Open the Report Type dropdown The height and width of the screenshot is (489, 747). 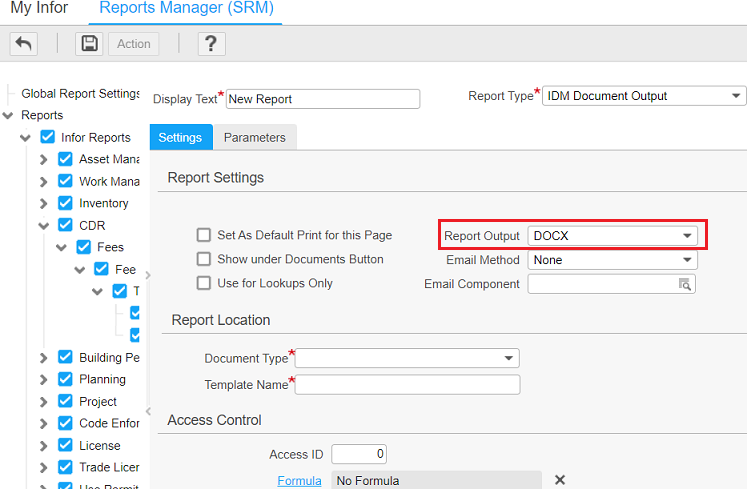pyautogui.click(x=736, y=96)
